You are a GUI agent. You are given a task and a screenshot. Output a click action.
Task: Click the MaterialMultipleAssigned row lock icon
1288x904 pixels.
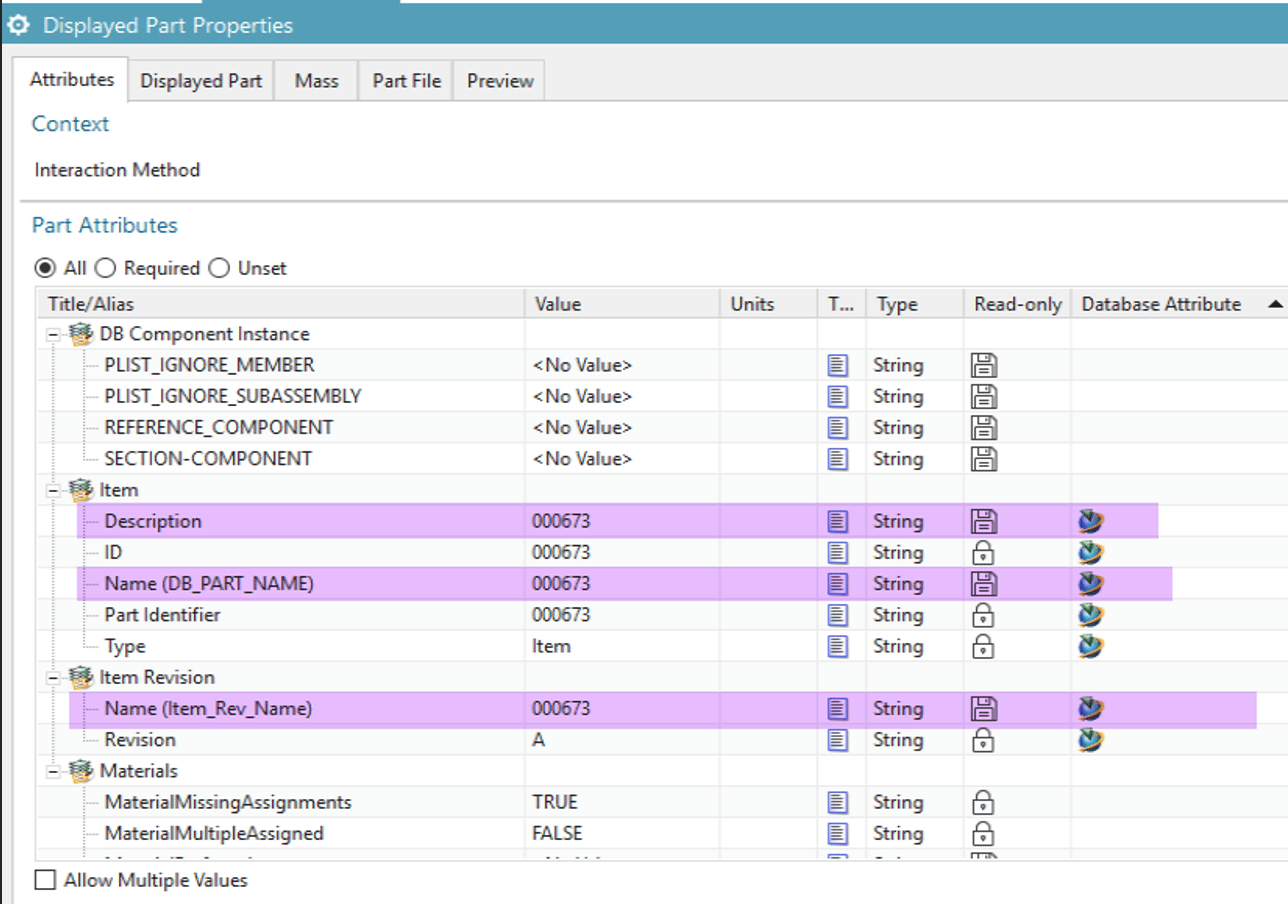[984, 833]
